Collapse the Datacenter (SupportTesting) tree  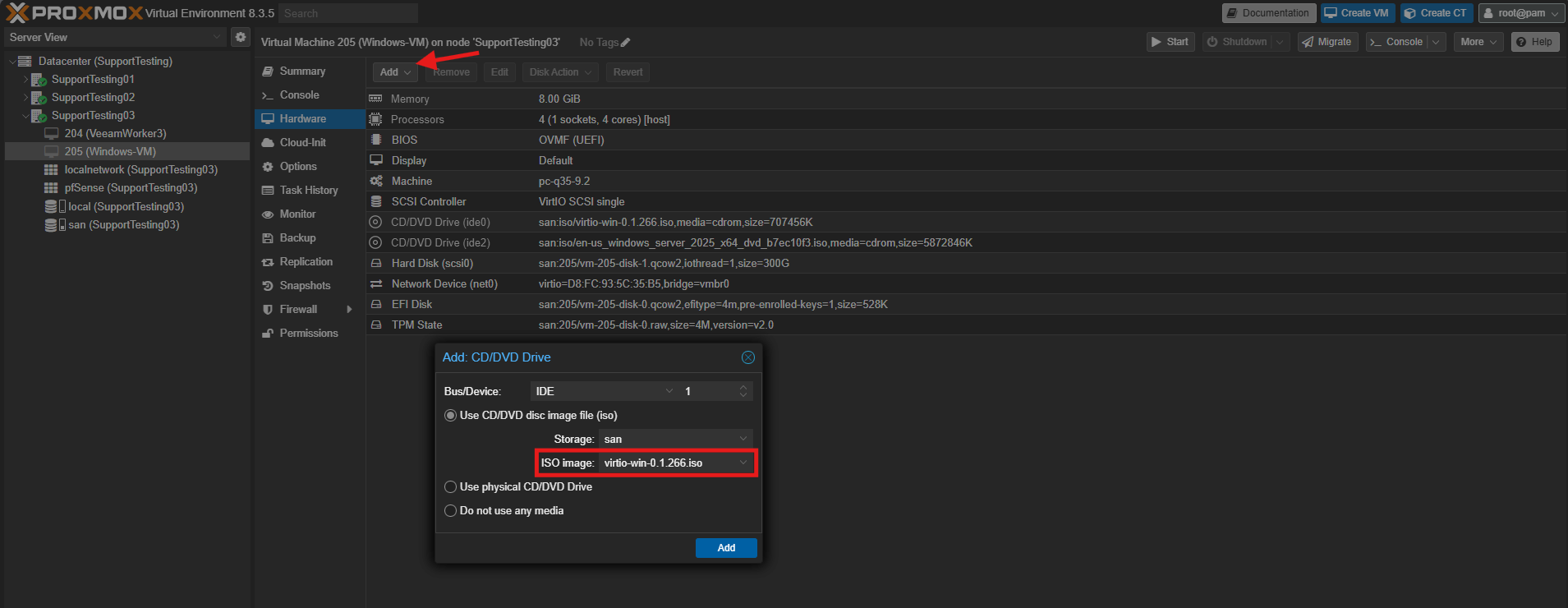tap(11, 62)
